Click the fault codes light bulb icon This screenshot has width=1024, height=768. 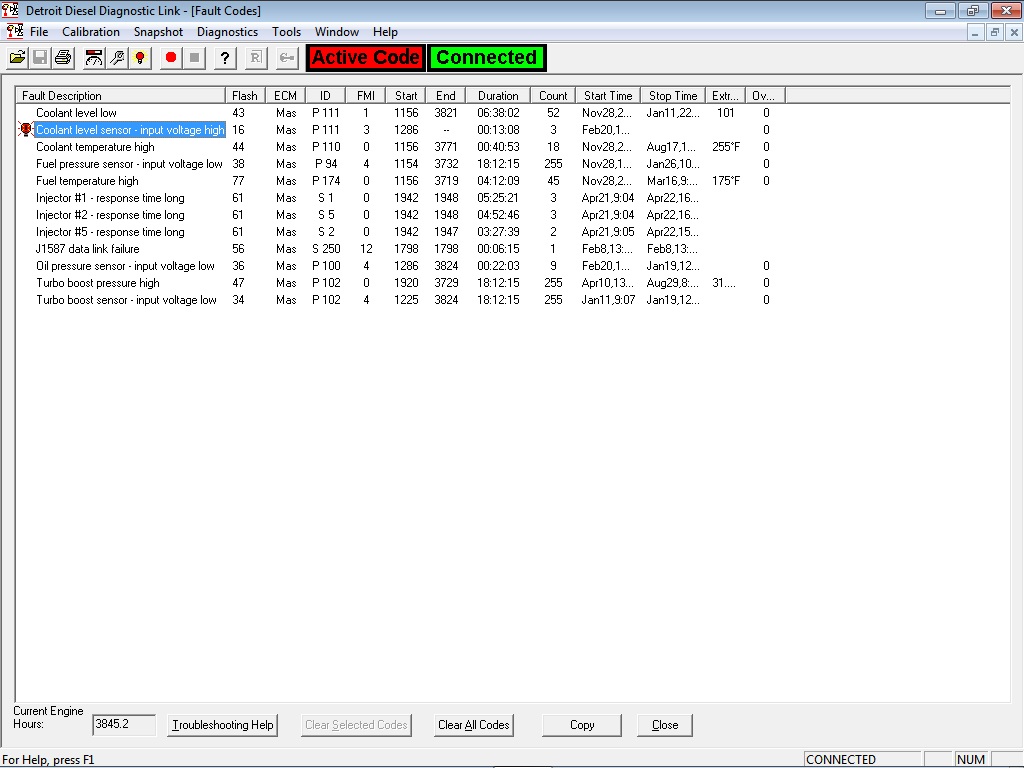tap(140, 57)
